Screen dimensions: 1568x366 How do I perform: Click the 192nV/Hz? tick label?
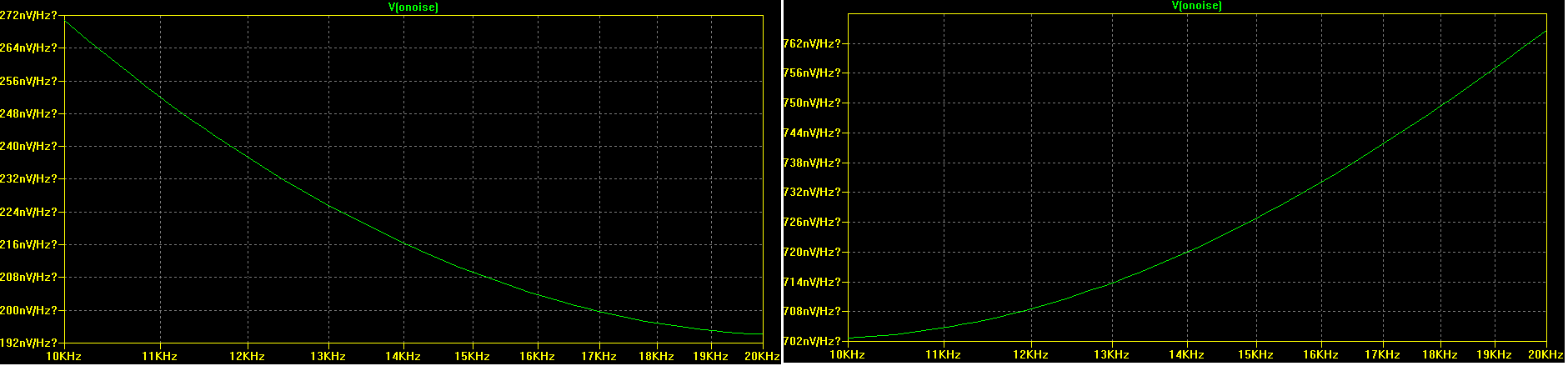(29, 343)
